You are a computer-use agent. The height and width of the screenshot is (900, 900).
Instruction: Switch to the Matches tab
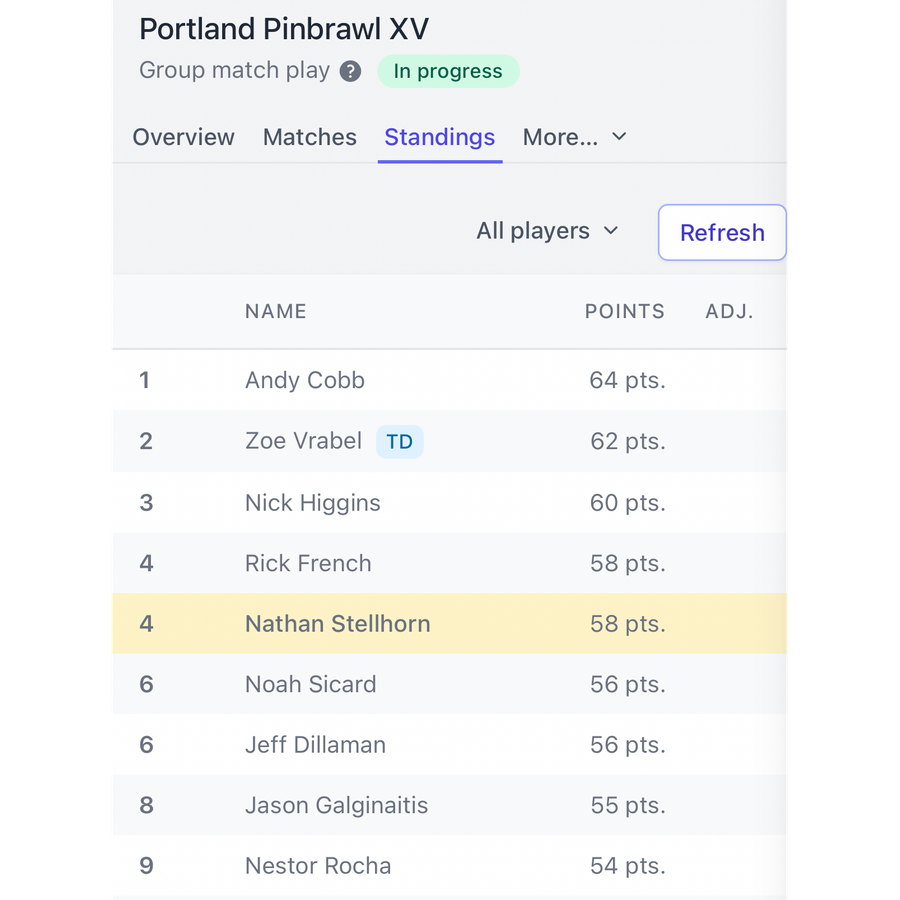(x=310, y=137)
